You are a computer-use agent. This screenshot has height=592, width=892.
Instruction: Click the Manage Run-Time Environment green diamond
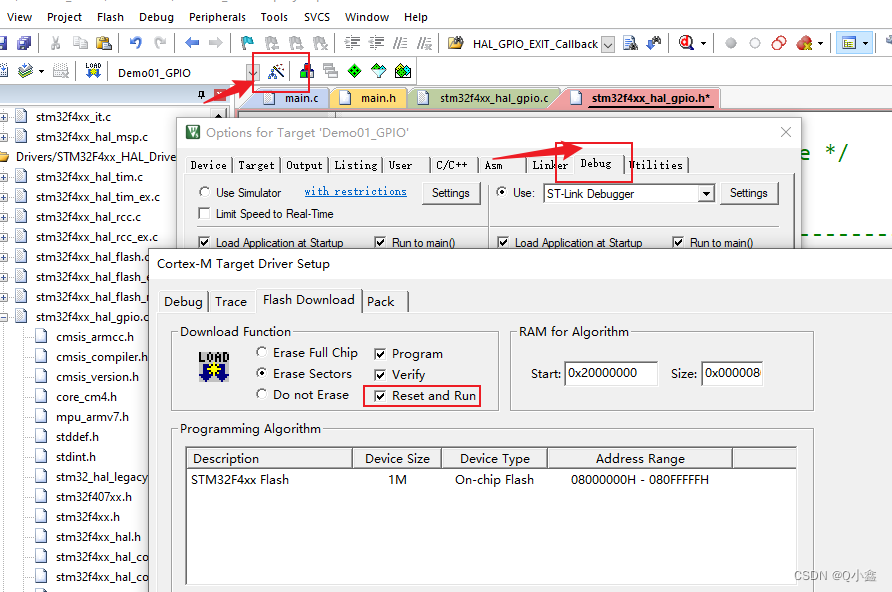click(x=354, y=71)
